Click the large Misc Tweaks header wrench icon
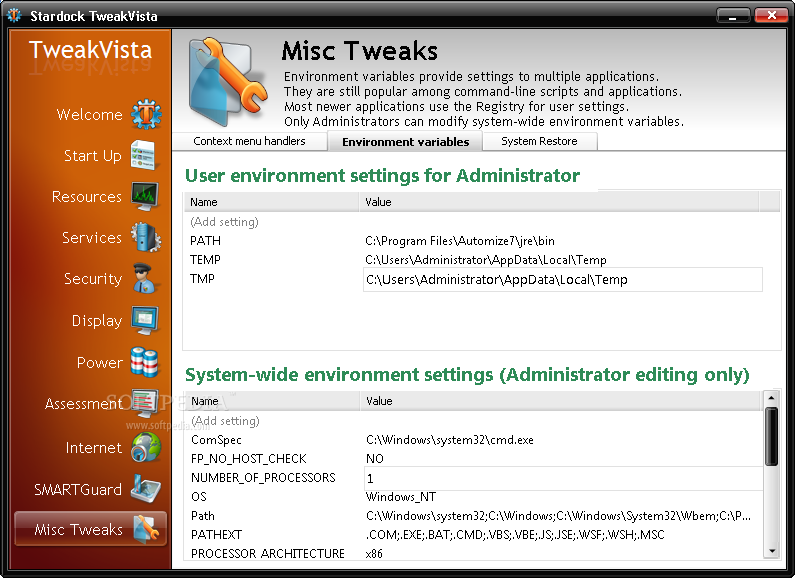 227,81
